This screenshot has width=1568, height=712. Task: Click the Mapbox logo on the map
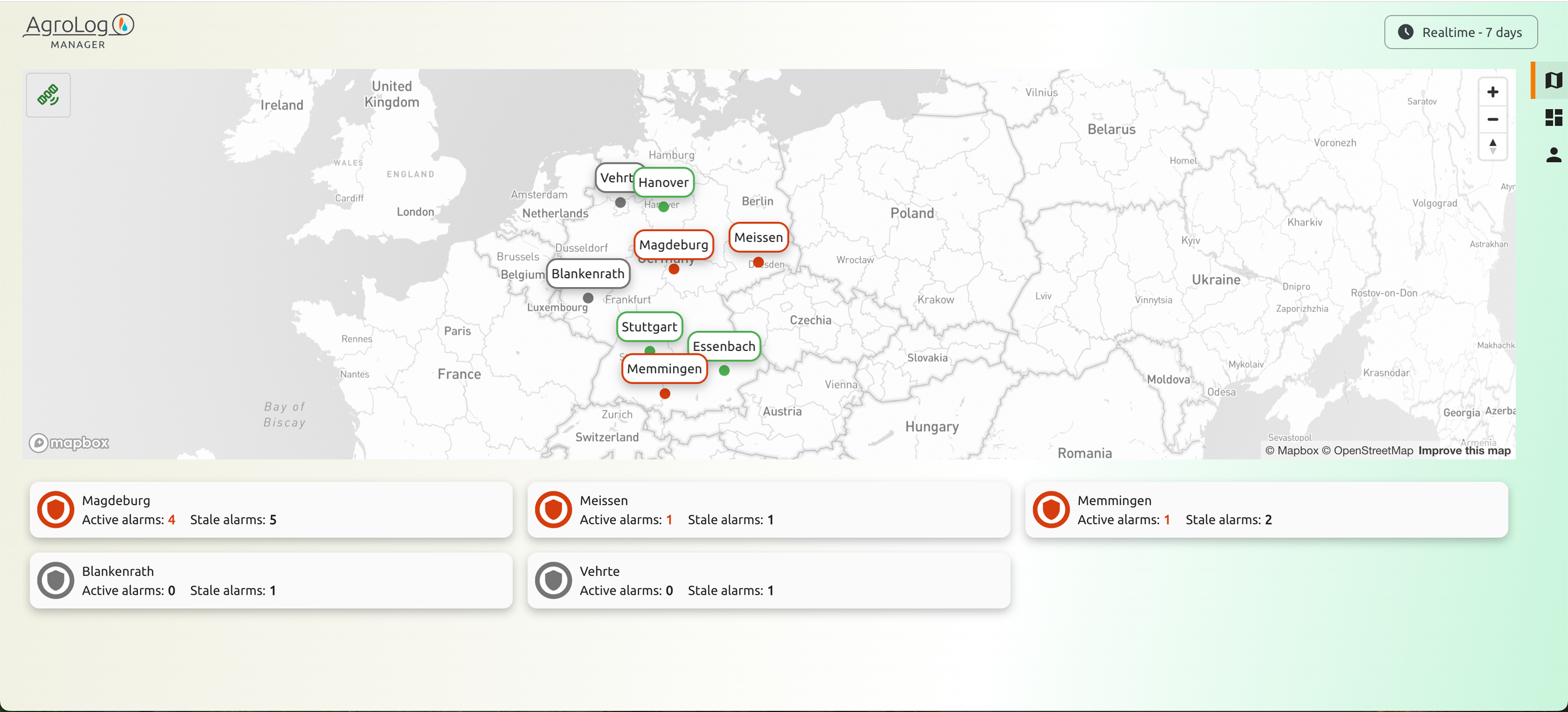pyautogui.click(x=69, y=442)
